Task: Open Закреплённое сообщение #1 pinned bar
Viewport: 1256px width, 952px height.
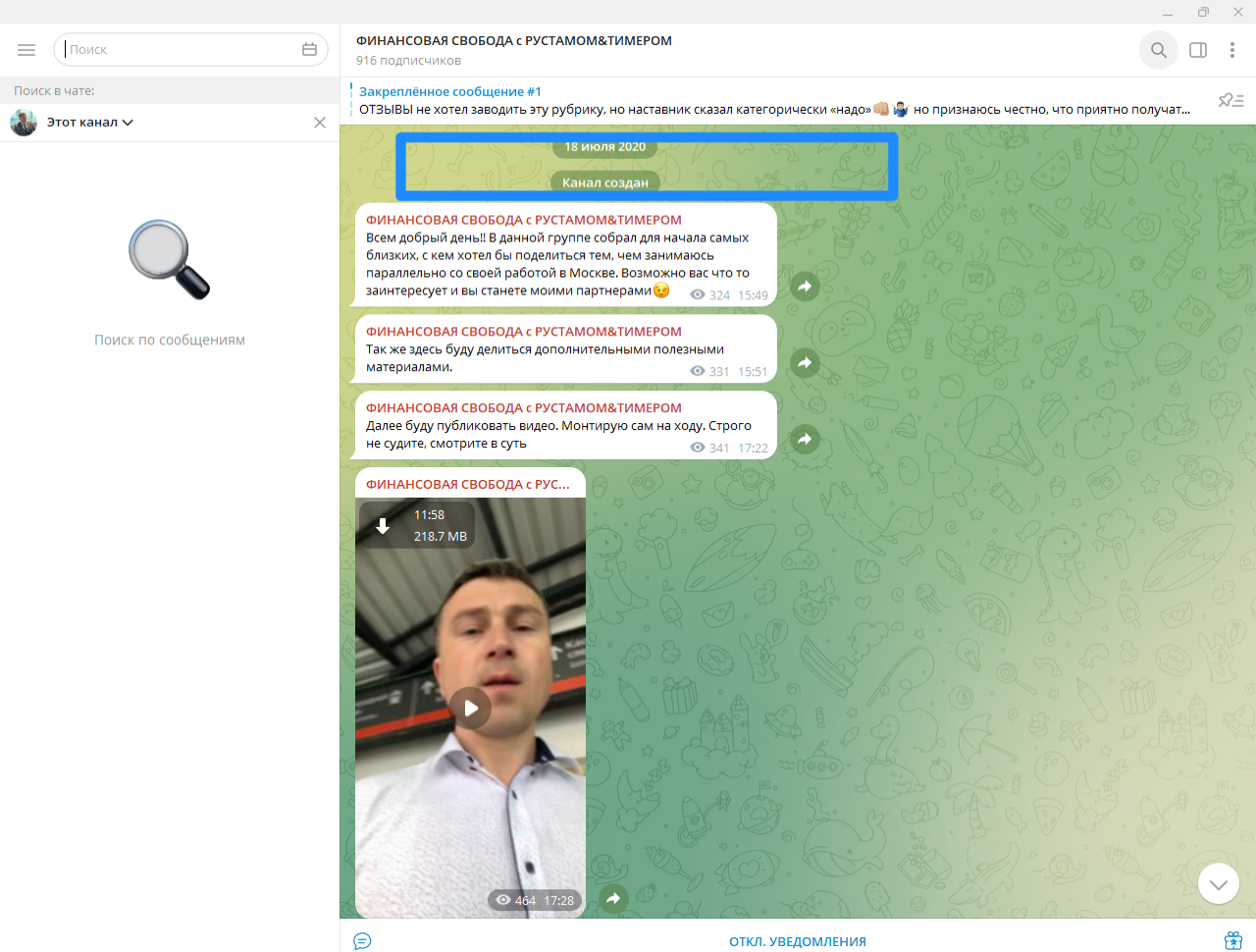Action: click(x=687, y=98)
